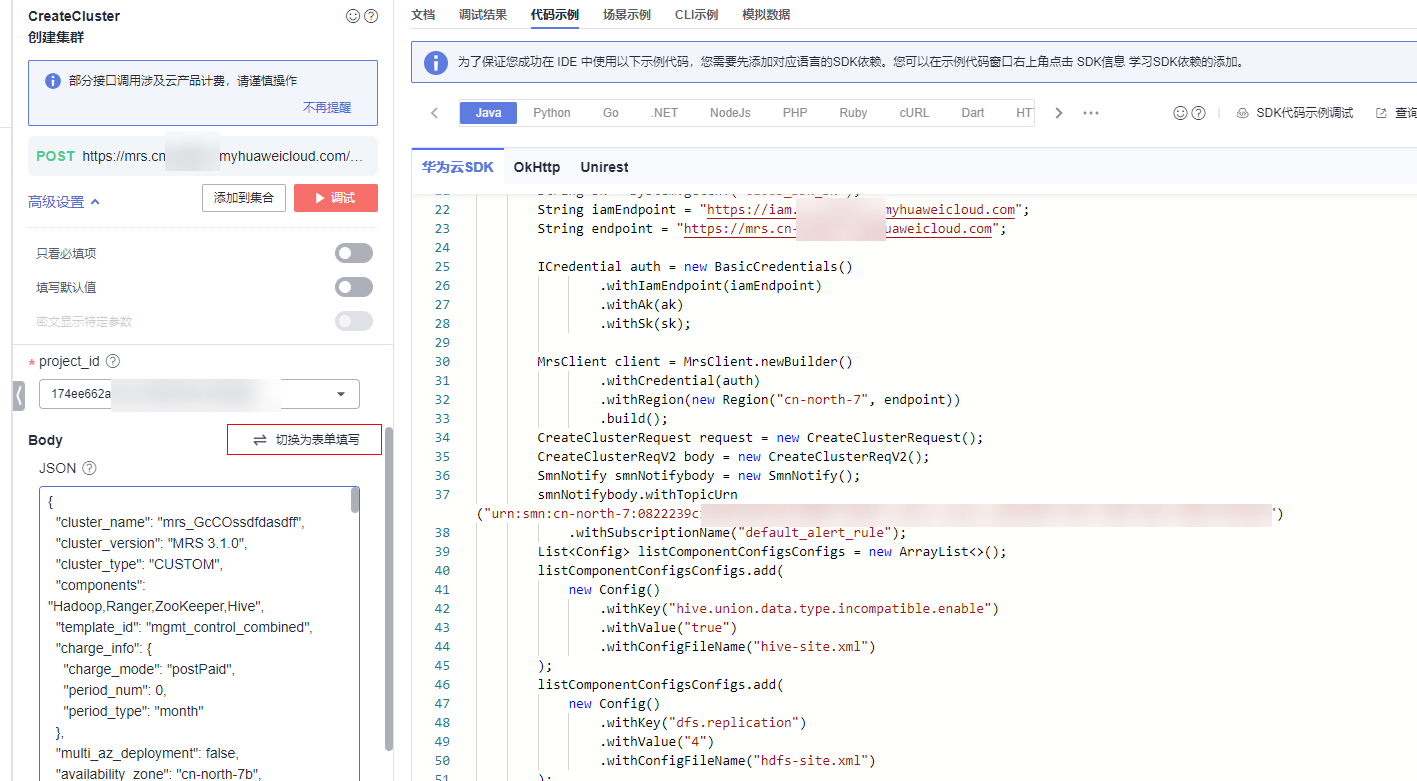Toggle the 填写默认值 switch
The image size is (1417, 781).
(x=354, y=287)
